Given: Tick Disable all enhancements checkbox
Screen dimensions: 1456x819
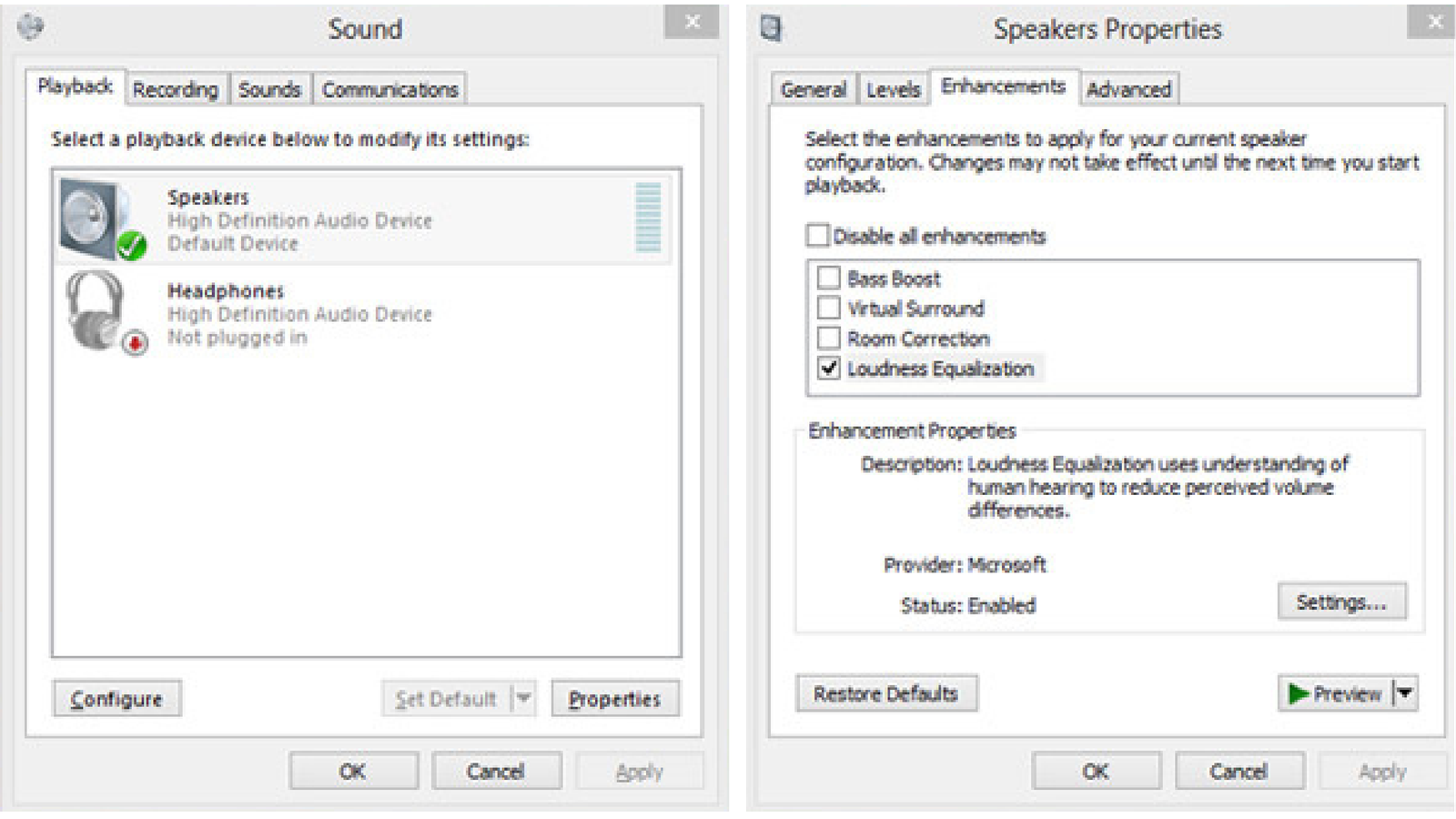Looking at the screenshot, I should tap(817, 236).
